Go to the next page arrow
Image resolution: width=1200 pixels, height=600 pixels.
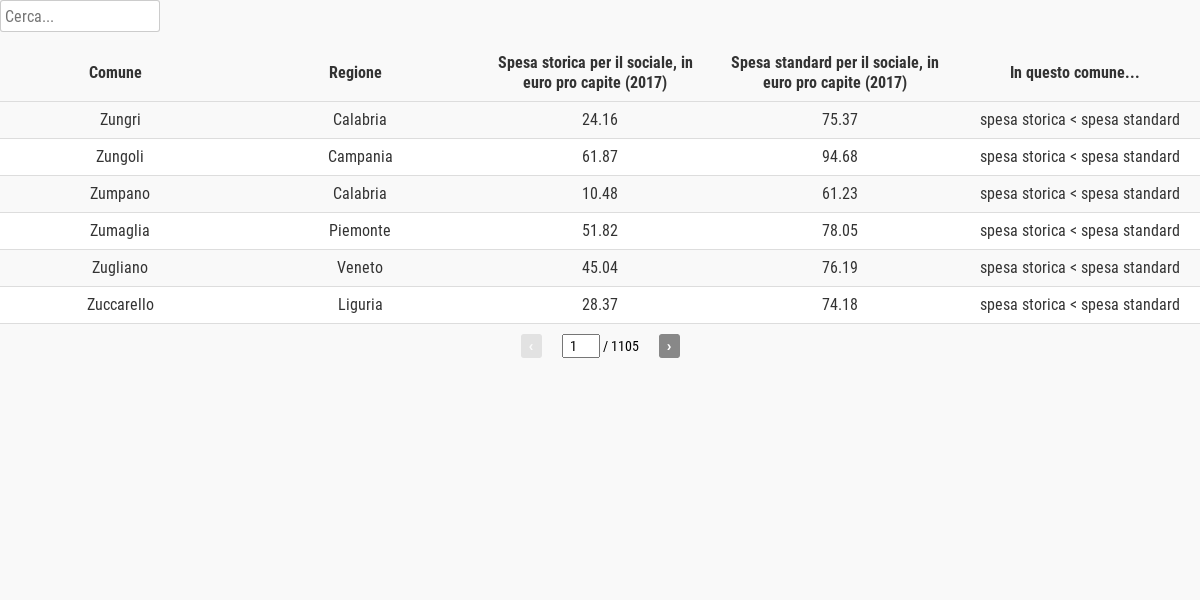[669, 346]
